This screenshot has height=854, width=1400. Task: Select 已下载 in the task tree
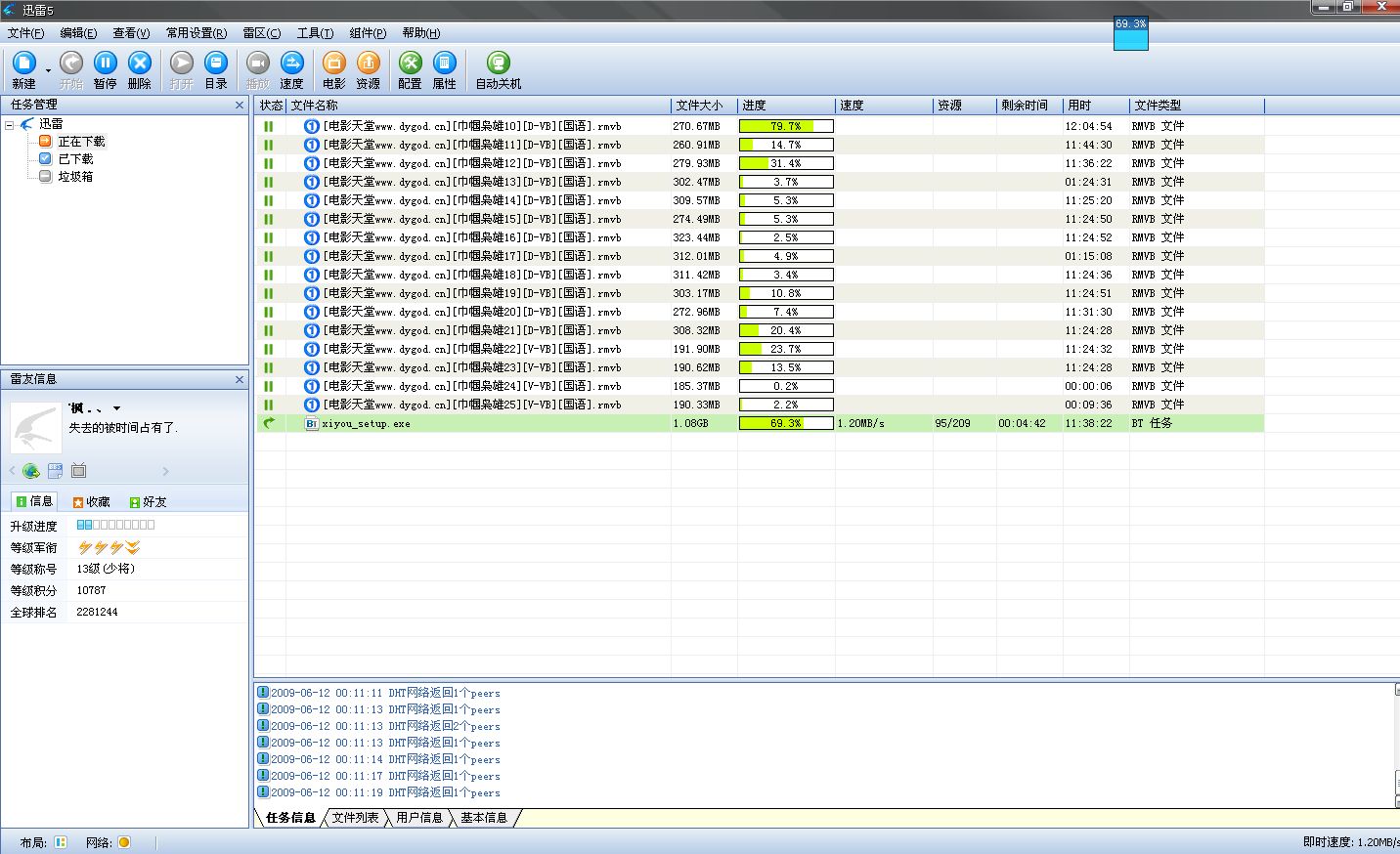click(75, 159)
